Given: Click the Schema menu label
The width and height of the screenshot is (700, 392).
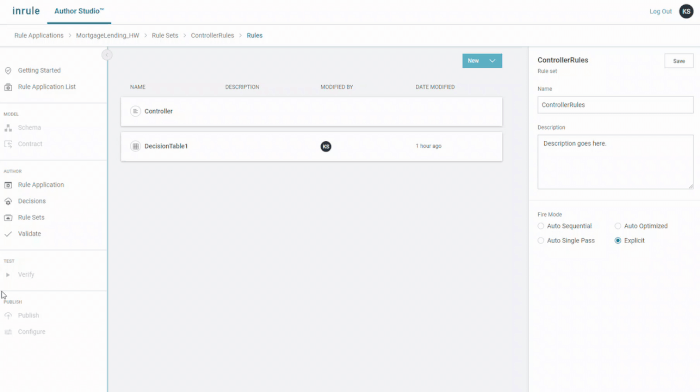Looking at the screenshot, I should (x=29, y=128).
